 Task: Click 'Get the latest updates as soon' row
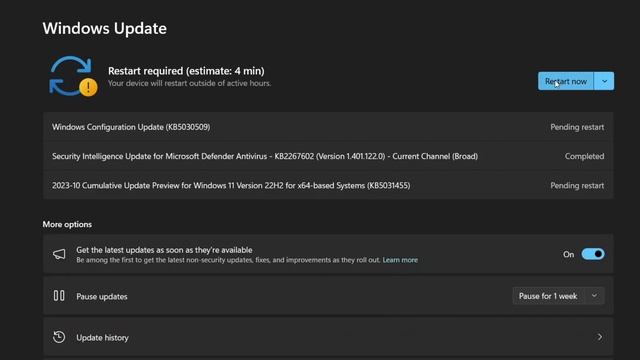click(328, 254)
